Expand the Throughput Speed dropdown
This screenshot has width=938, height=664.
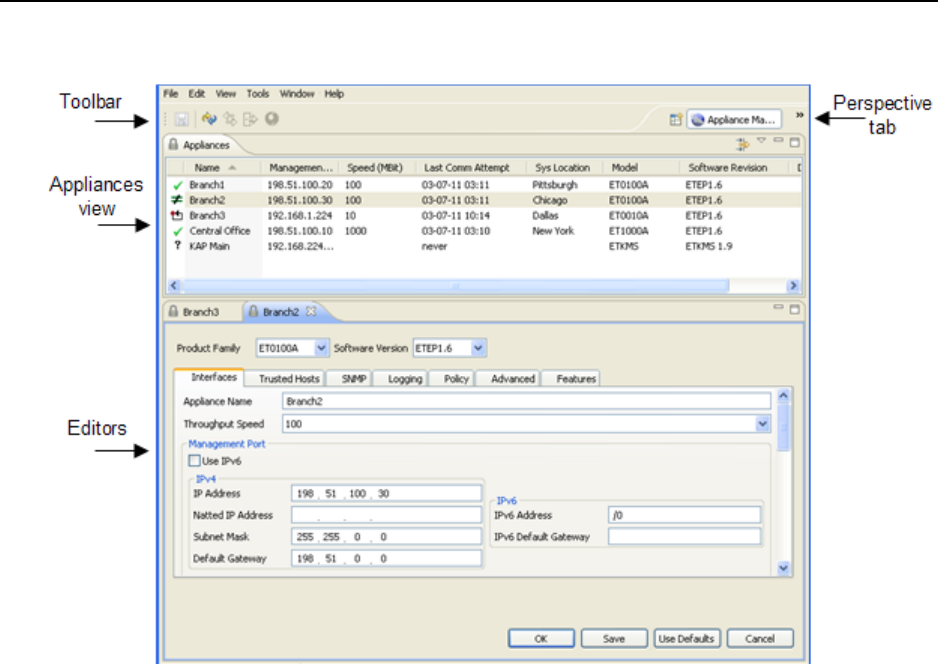(764, 425)
